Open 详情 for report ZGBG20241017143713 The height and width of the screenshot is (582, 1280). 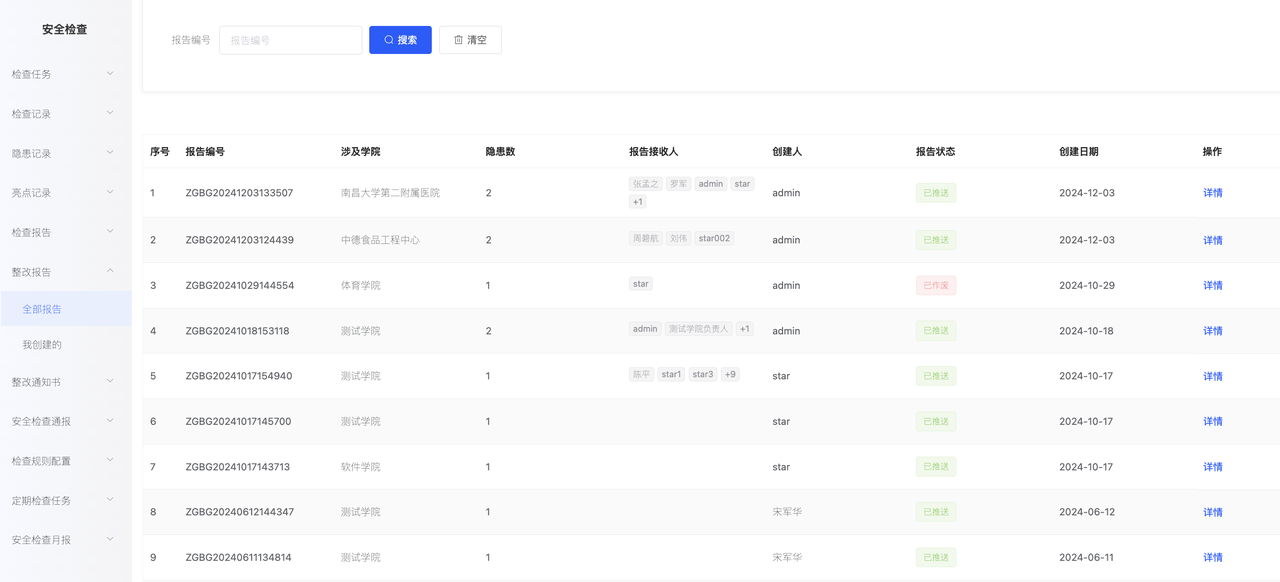(x=1213, y=467)
